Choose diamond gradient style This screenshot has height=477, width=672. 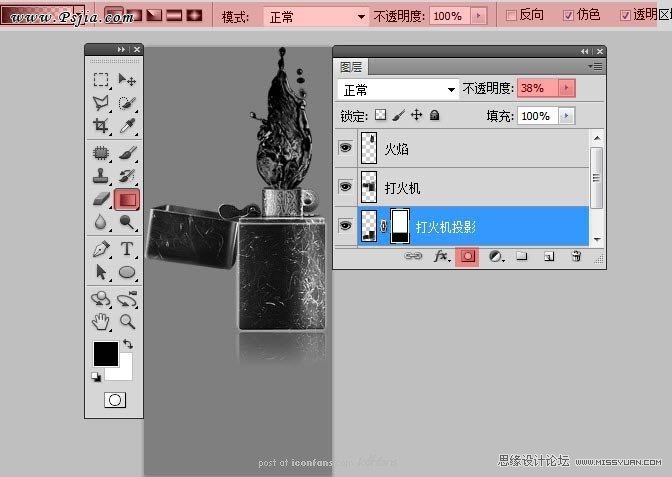[195, 15]
